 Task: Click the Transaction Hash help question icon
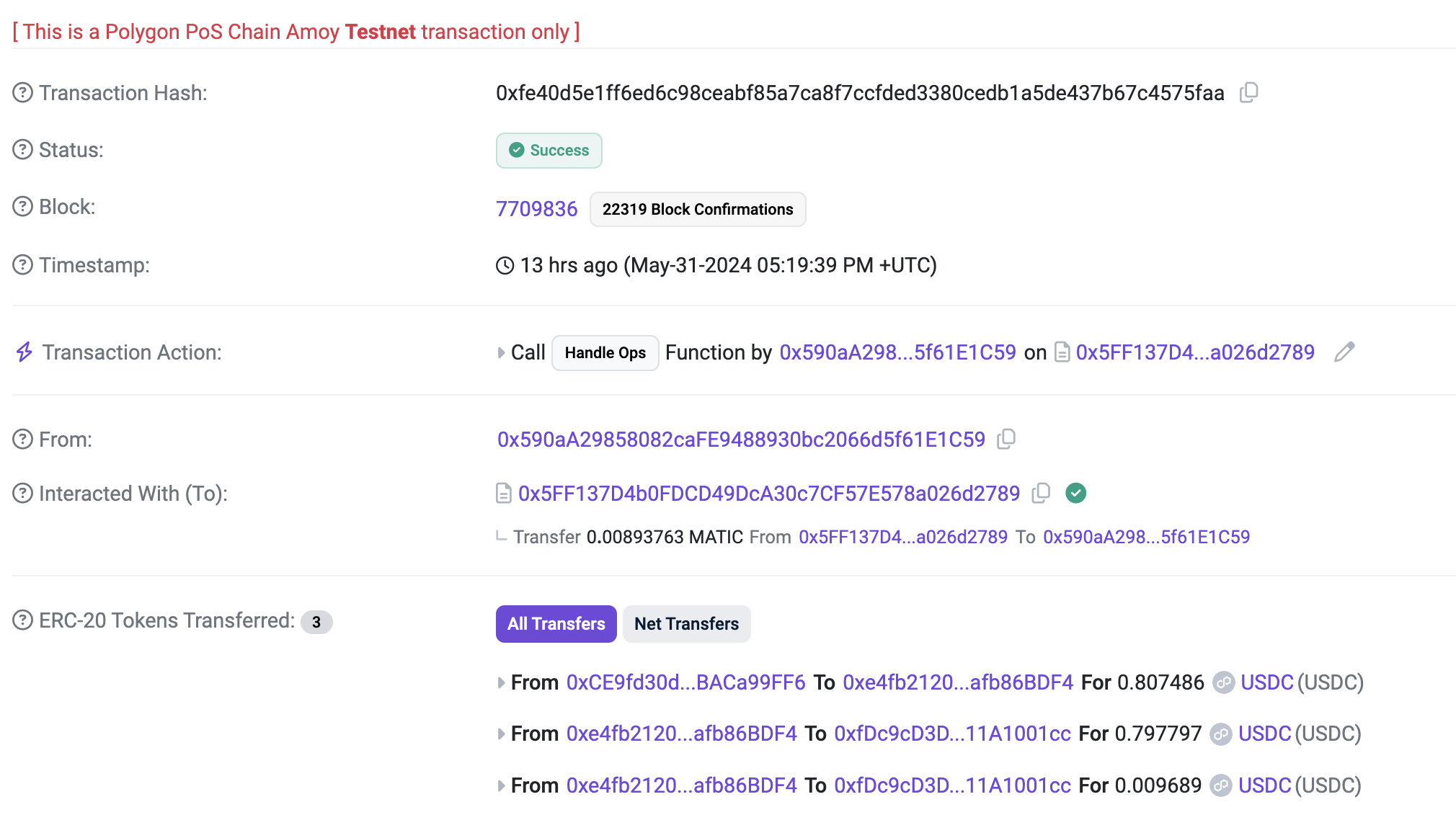(x=23, y=93)
